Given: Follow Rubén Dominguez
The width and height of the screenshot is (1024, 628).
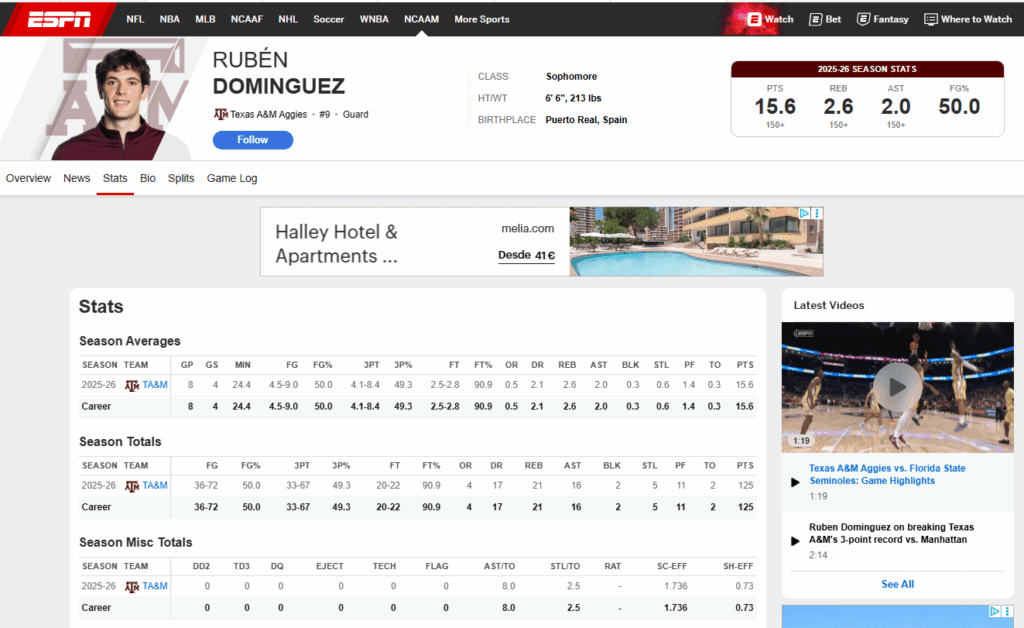Looking at the screenshot, I should click(252, 140).
